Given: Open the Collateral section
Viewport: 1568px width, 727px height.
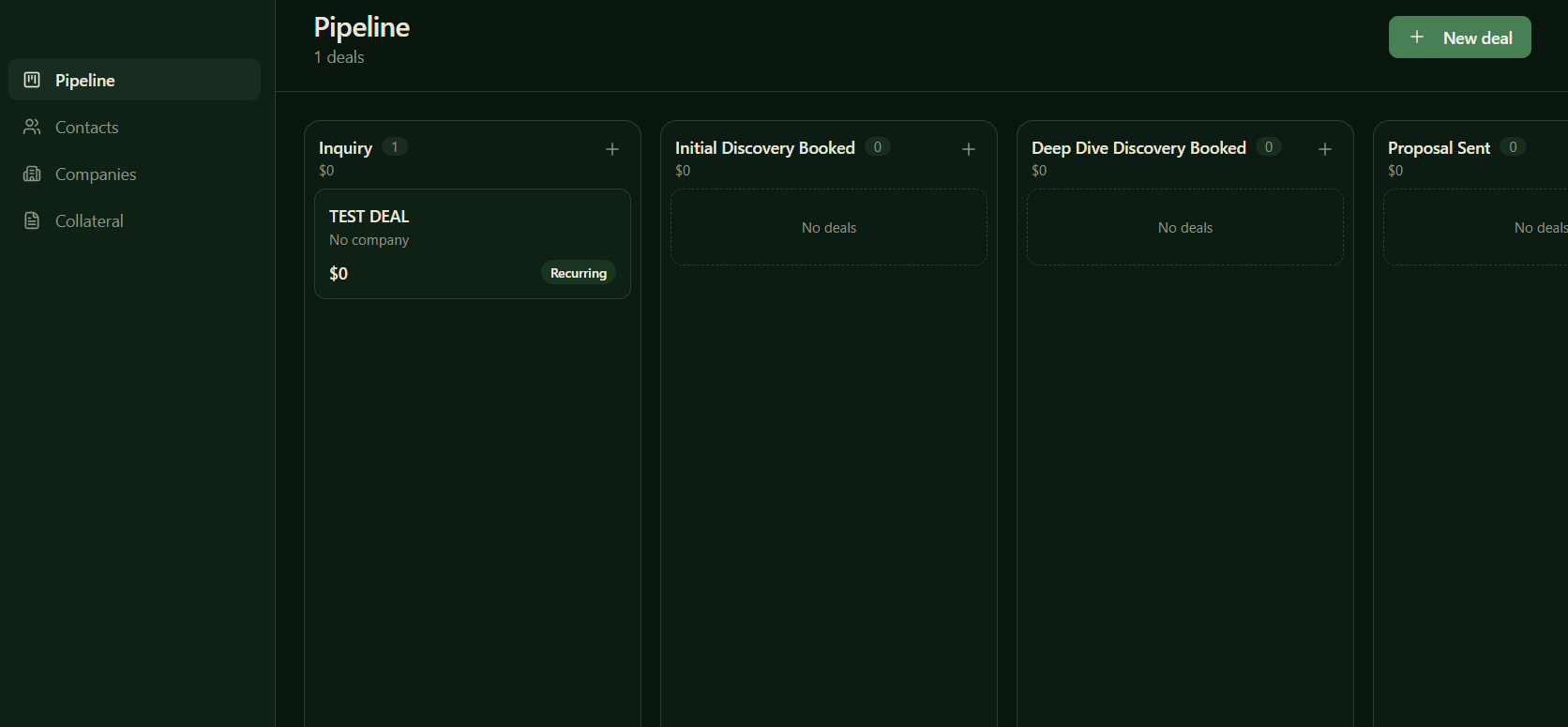Looking at the screenshot, I should pyautogui.click(x=135, y=220).
